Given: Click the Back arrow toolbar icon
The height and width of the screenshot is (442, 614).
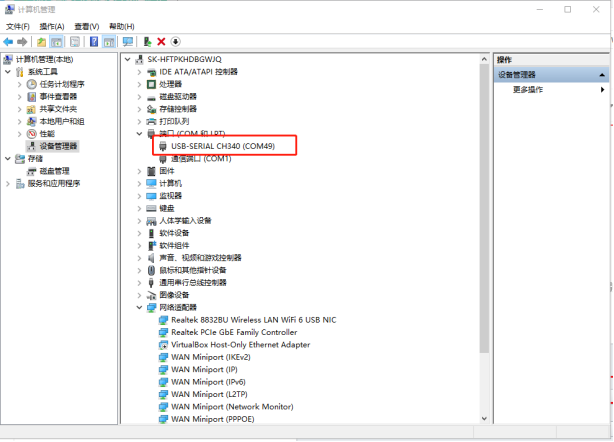Looking at the screenshot, I should [x=8, y=41].
